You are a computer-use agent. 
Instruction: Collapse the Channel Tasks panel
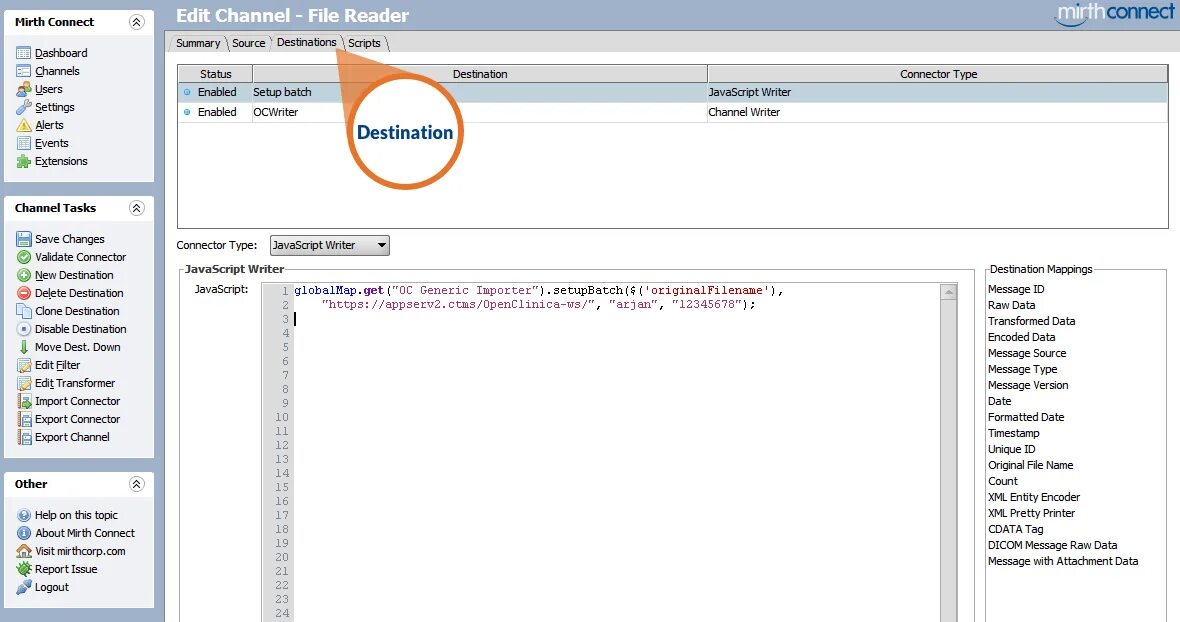[x=136, y=208]
